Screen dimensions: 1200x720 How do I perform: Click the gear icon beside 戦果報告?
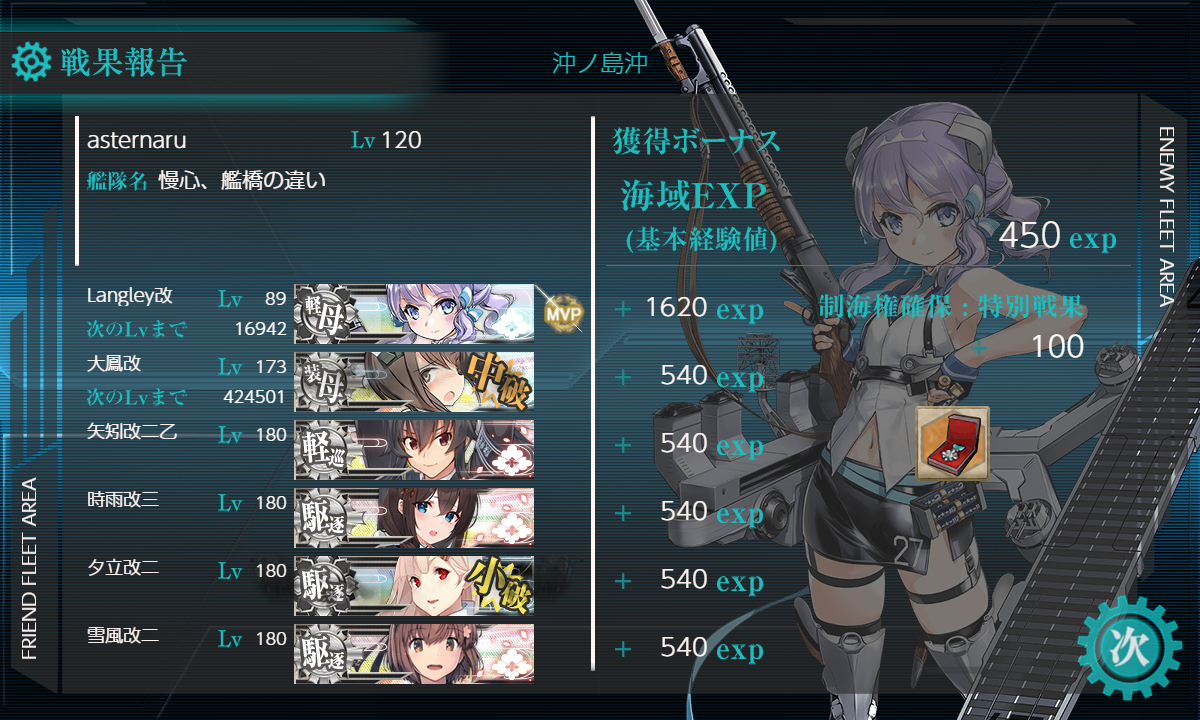tap(31, 62)
